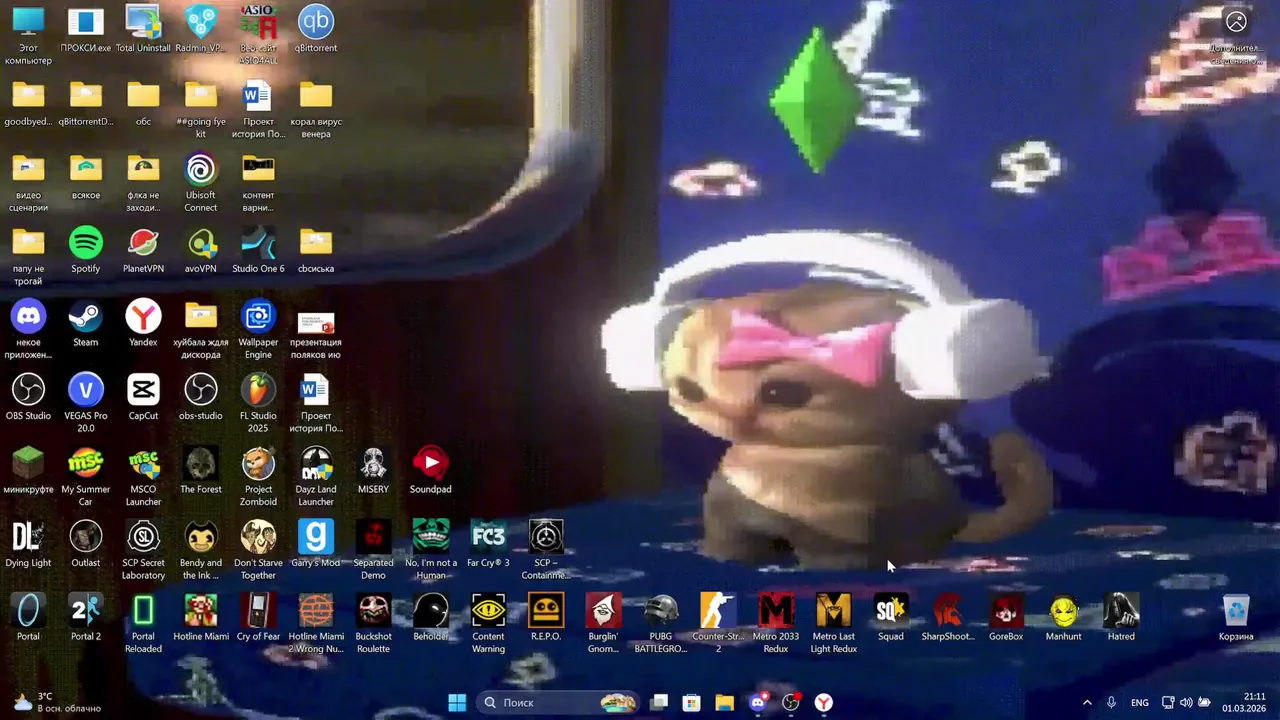Launch R.E.P.O. desktop shortcut
The width and height of the screenshot is (1280, 720).
tap(546, 618)
